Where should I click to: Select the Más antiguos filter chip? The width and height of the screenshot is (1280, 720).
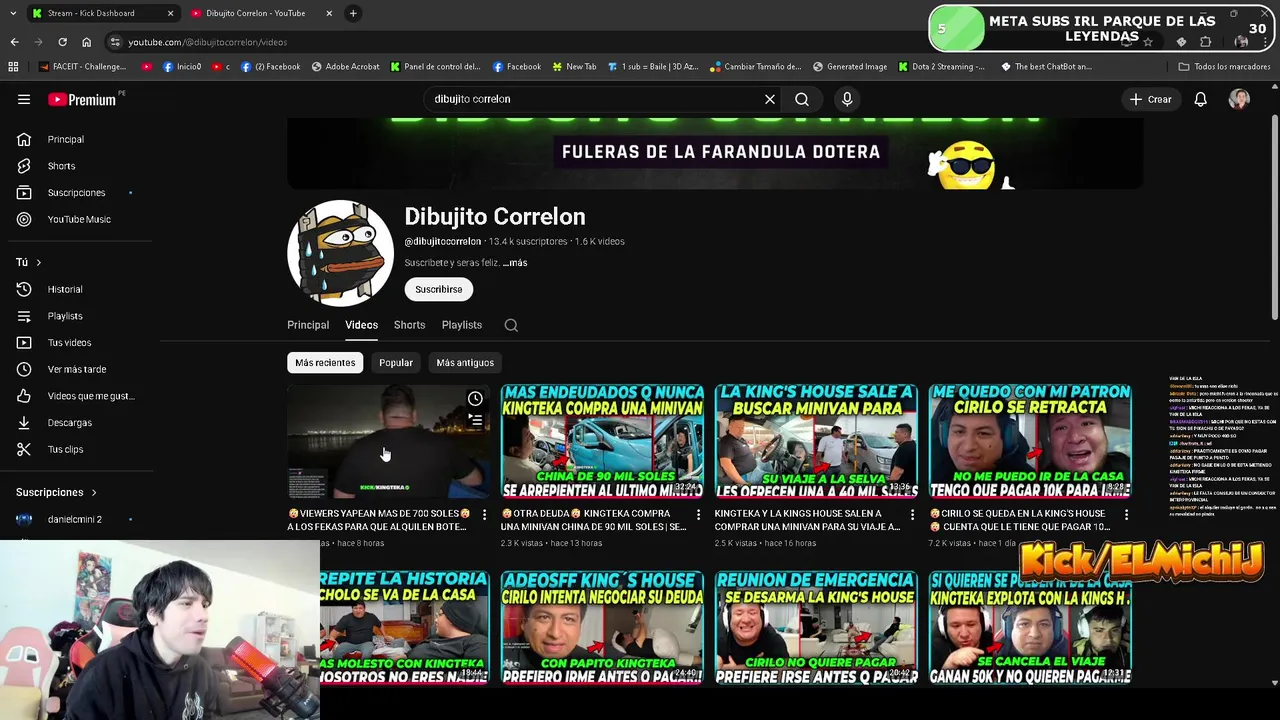point(465,363)
